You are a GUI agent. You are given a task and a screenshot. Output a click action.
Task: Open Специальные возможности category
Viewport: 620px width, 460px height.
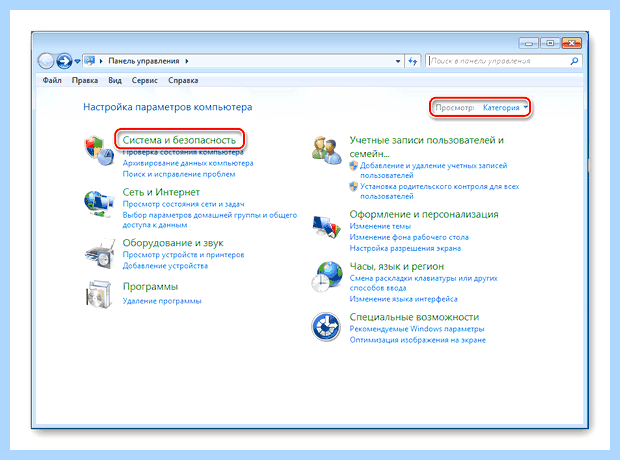tap(414, 317)
